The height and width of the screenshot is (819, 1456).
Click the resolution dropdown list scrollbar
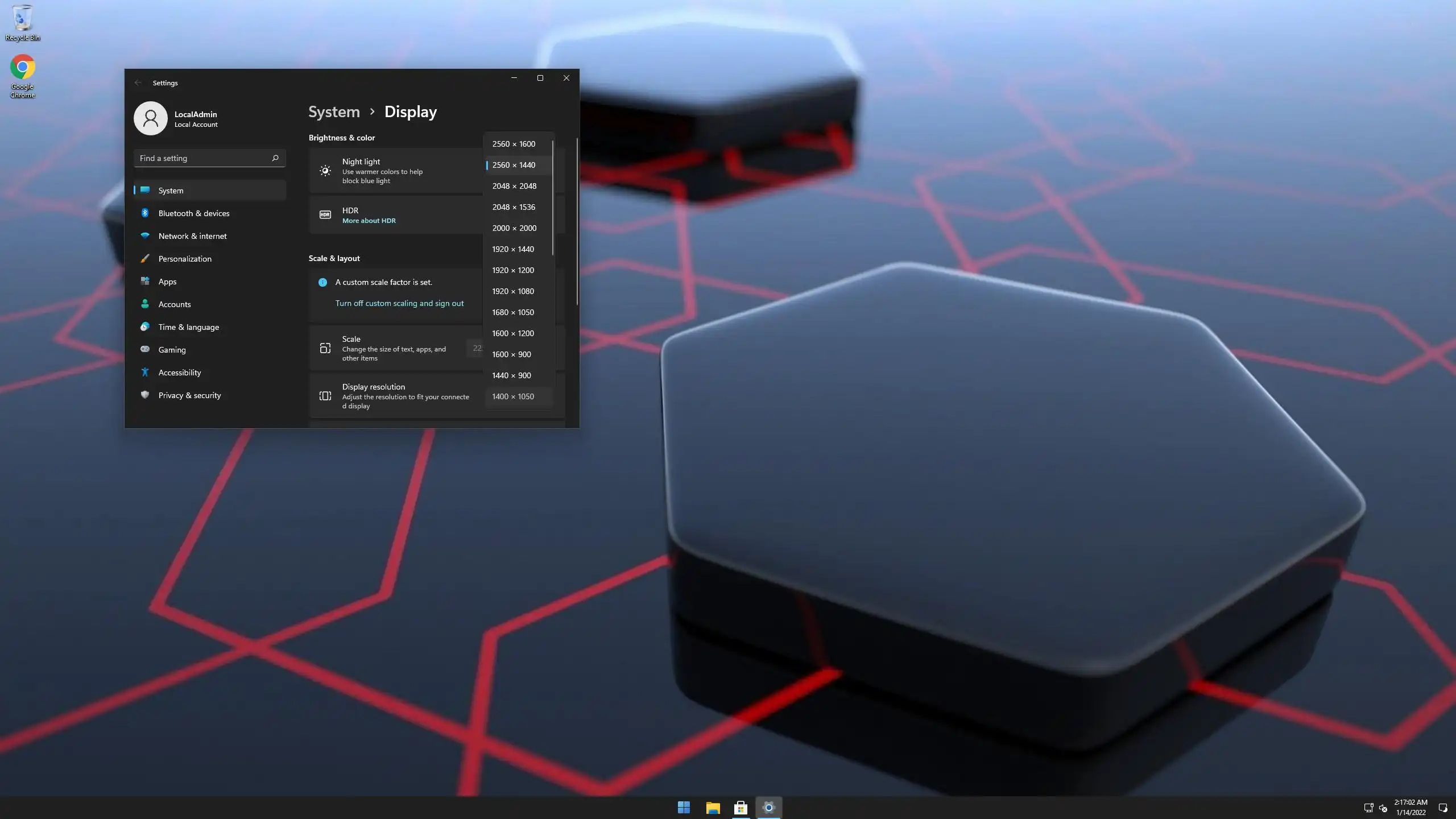[552, 196]
